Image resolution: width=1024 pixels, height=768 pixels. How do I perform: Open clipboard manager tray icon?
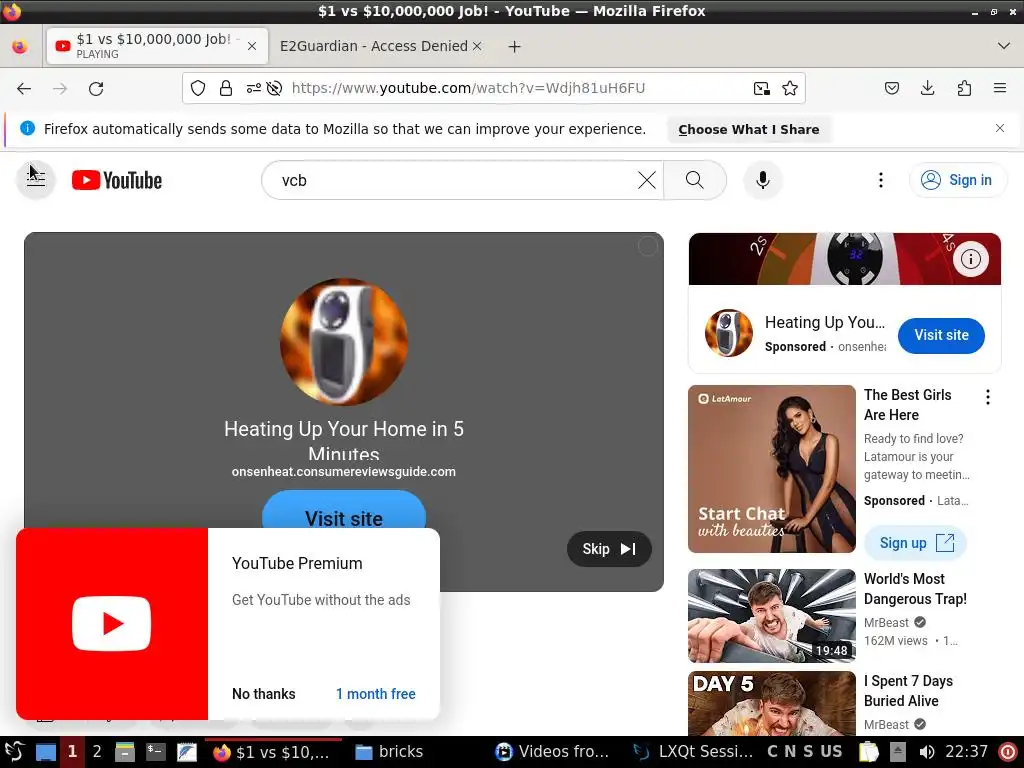[x=869, y=752]
